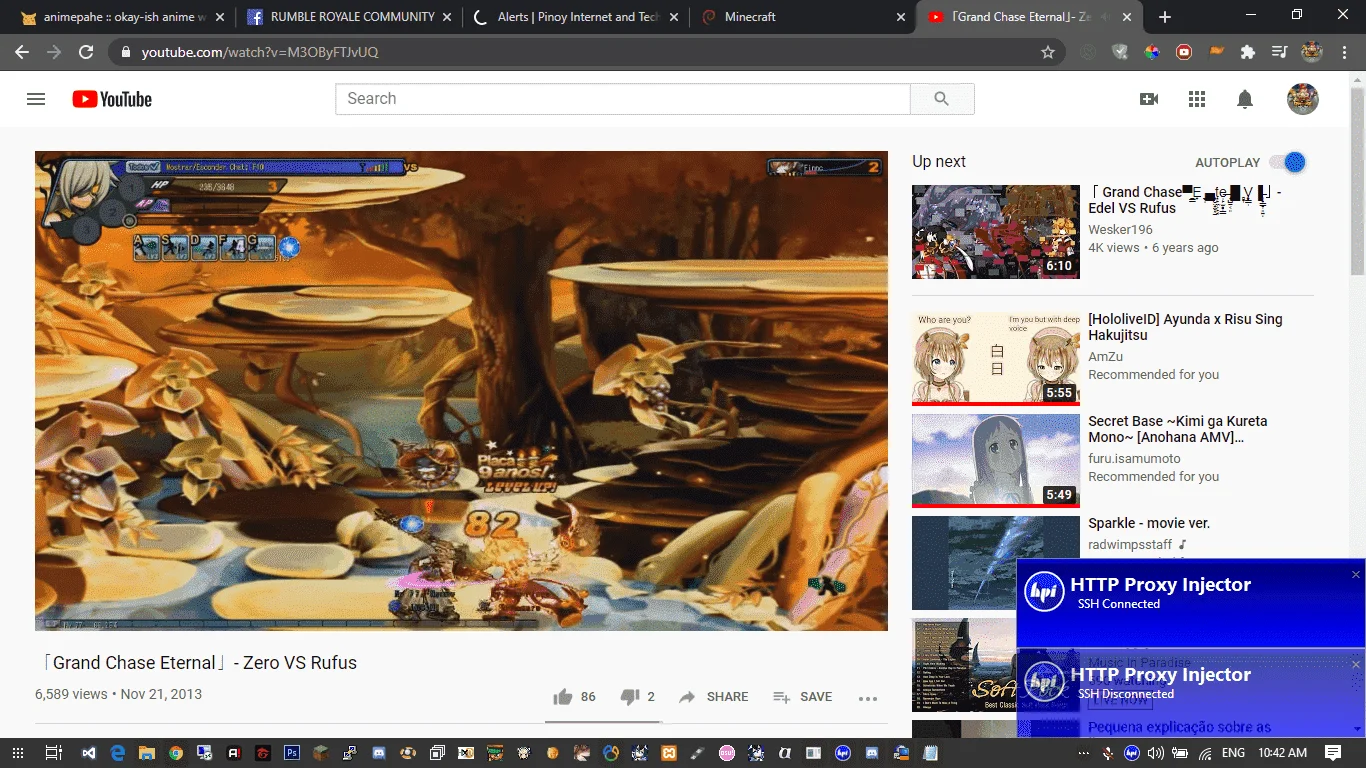Viewport: 1366px width, 768px height.
Task: Open Edel VS Rufus video title
Action: (1185, 200)
